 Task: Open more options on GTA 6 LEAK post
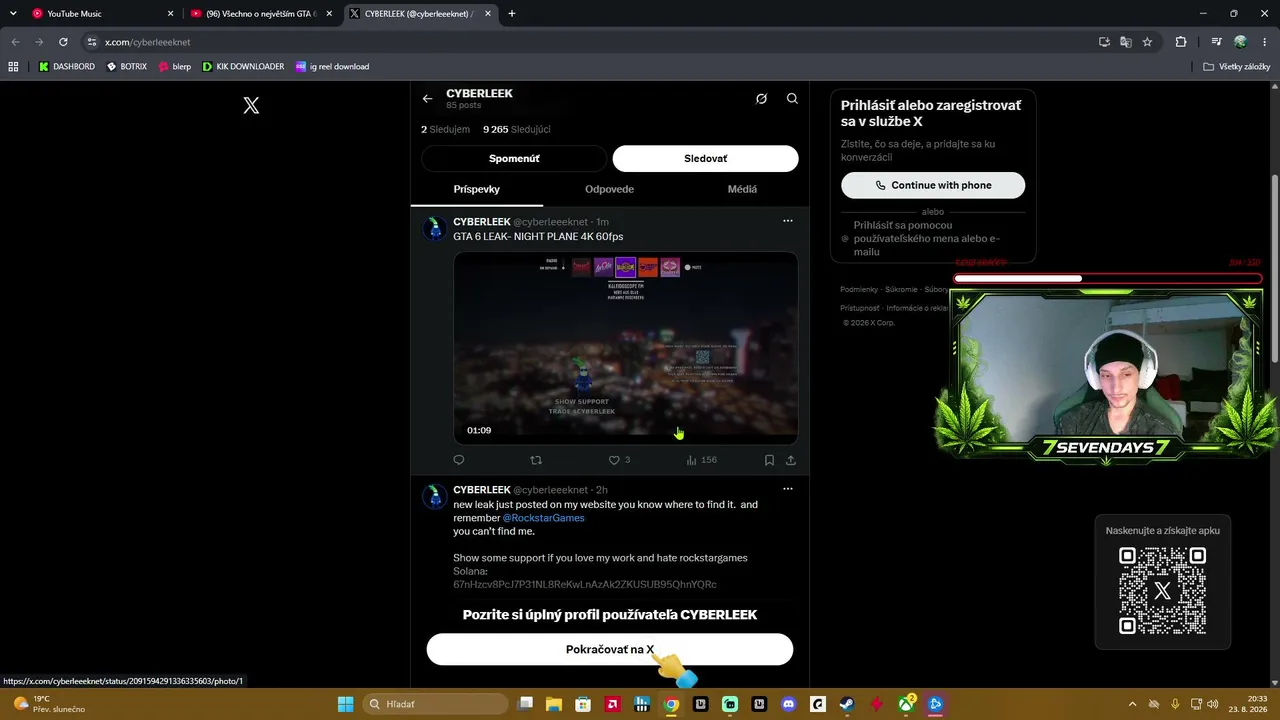(x=788, y=221)
